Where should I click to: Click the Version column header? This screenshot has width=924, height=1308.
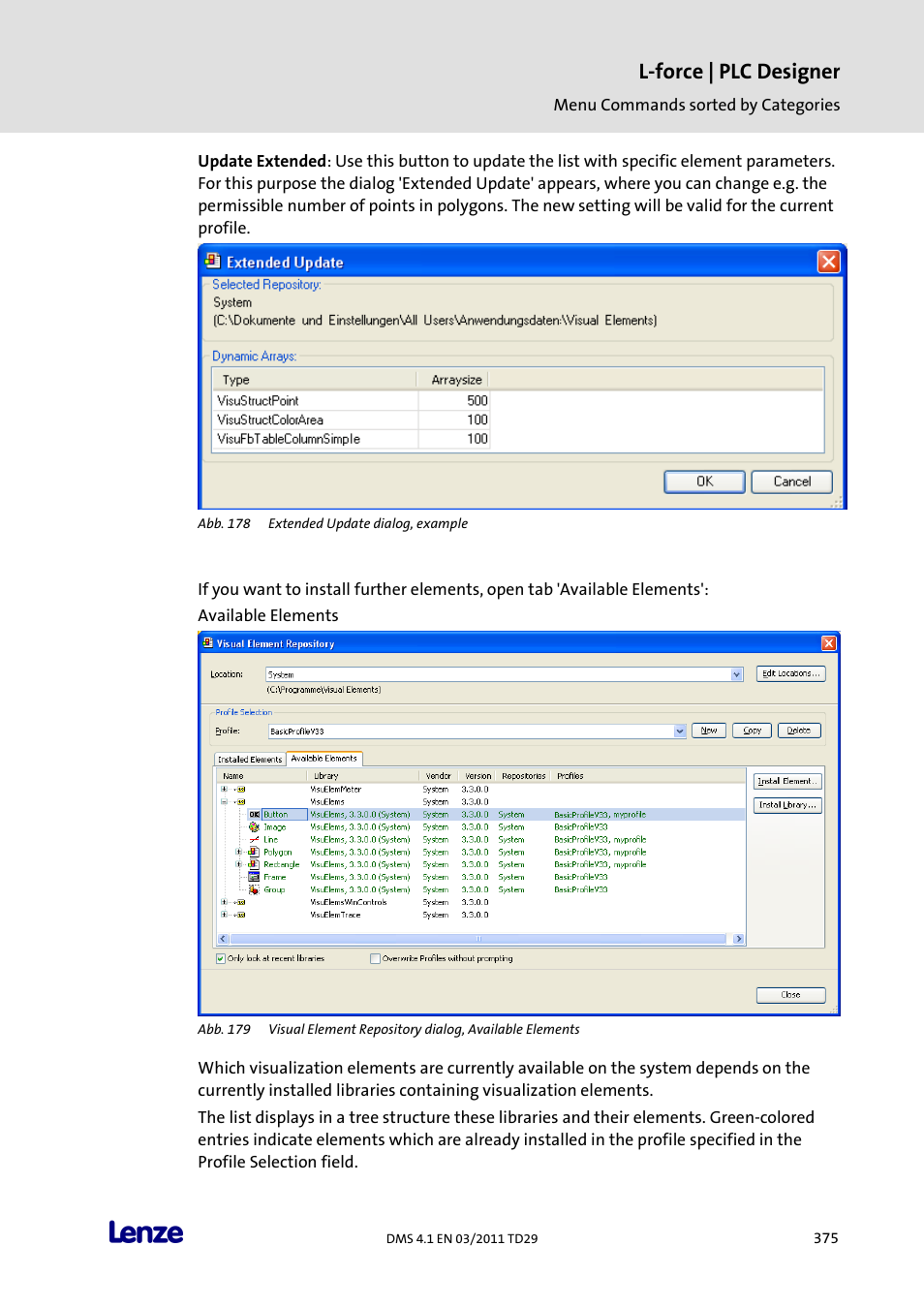point(477,776)
